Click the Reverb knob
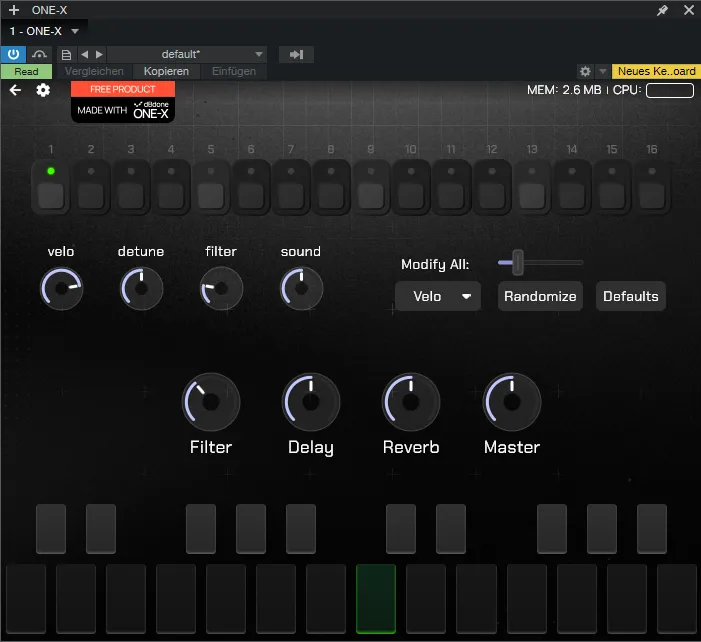The image size is (701, 642). (411, 402)
